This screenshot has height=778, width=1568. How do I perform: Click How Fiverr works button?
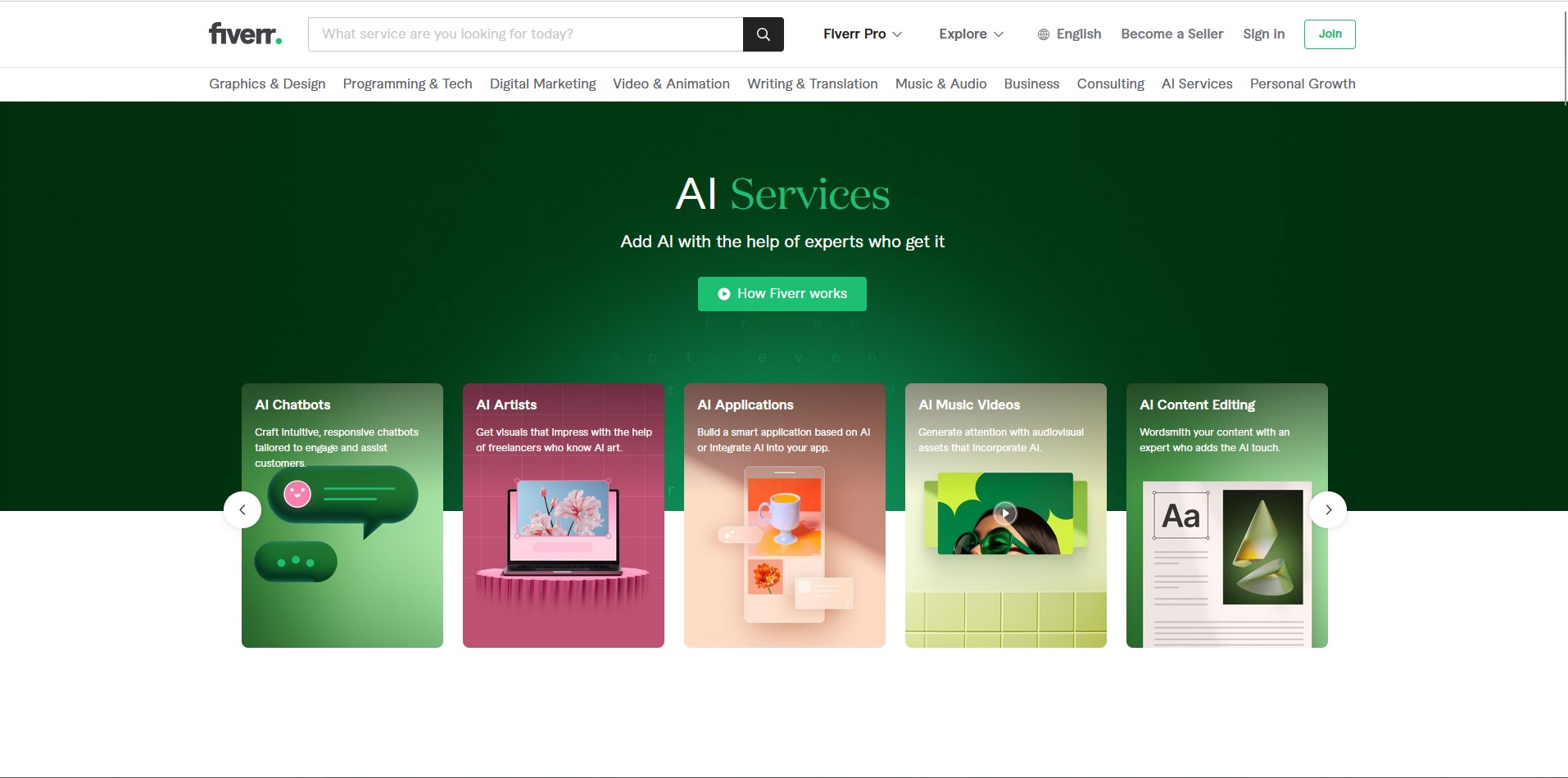[x=782, y=294]
